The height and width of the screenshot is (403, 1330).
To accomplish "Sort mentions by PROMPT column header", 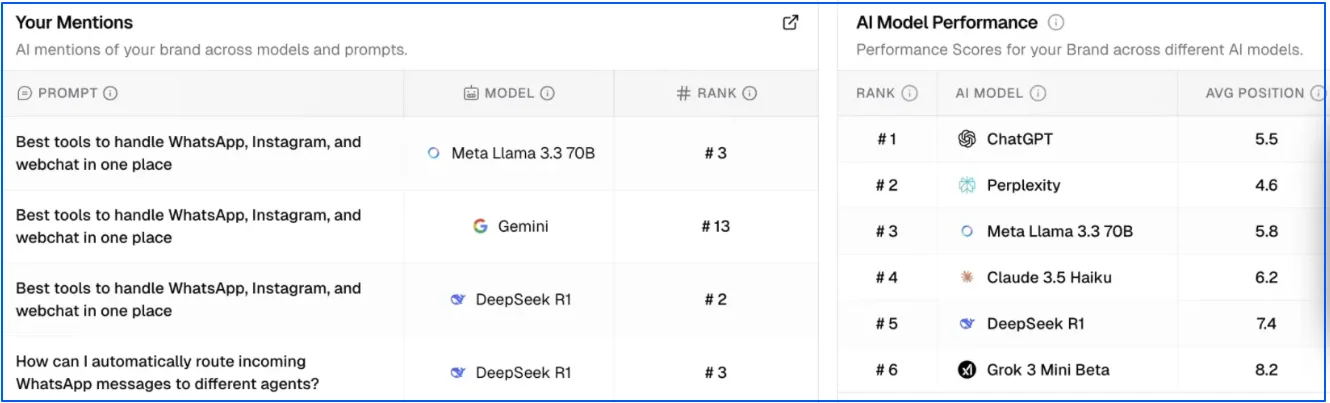I will 68,93.
